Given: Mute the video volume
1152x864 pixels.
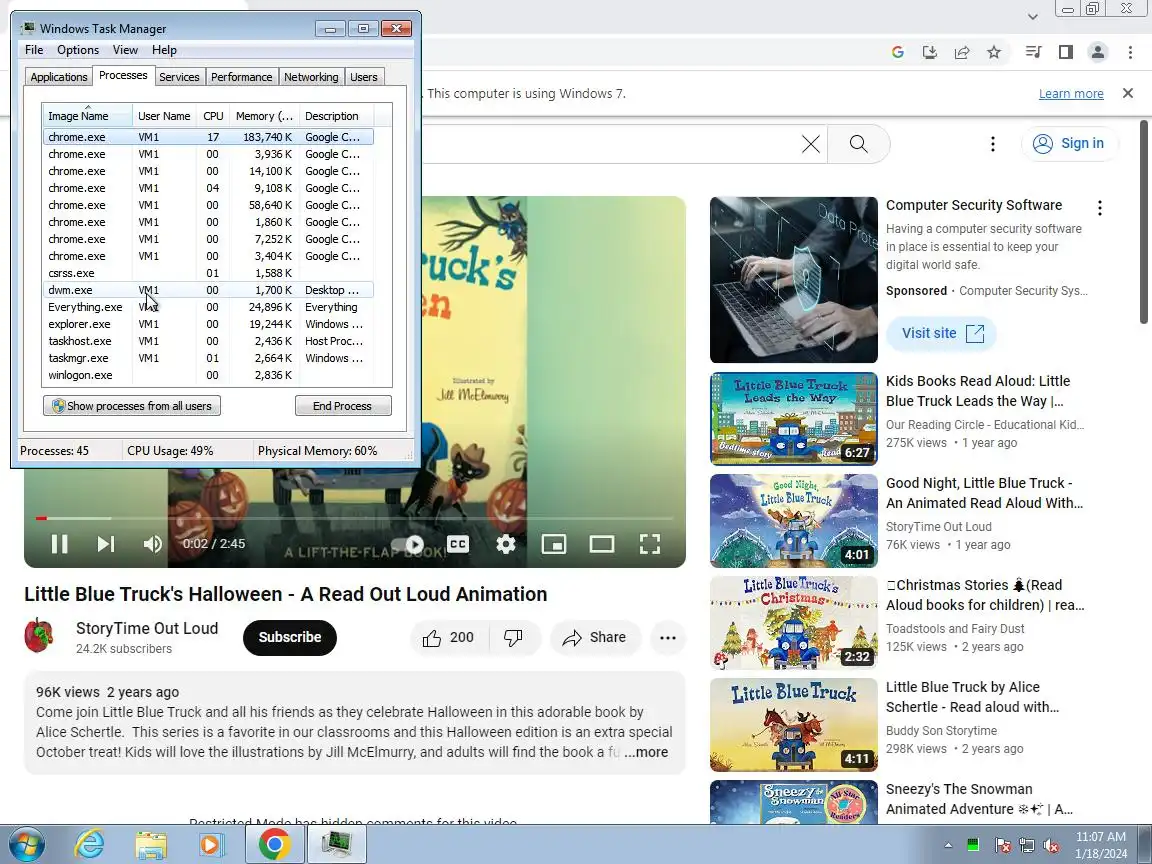Looking at the screenshot, I should 153,544.
